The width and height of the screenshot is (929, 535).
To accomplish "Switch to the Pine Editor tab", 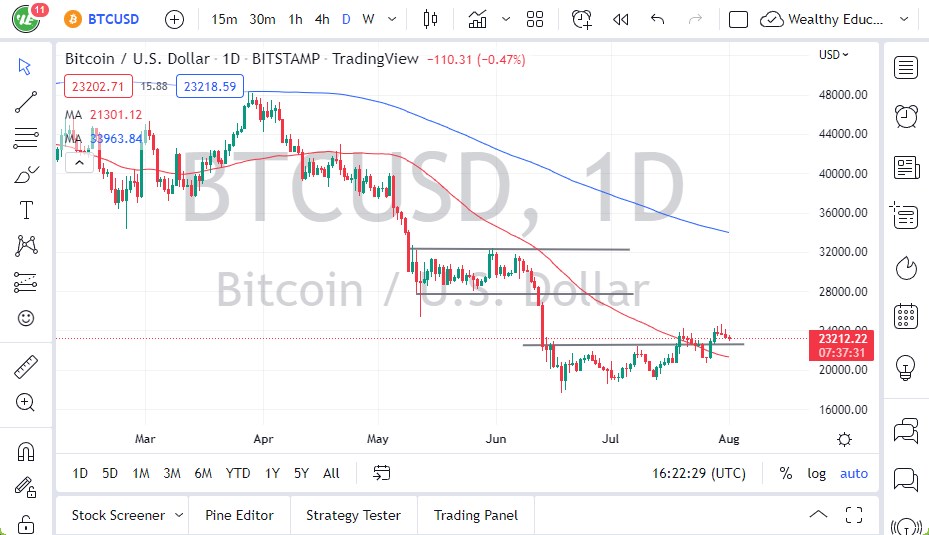I will pos(240,515).
